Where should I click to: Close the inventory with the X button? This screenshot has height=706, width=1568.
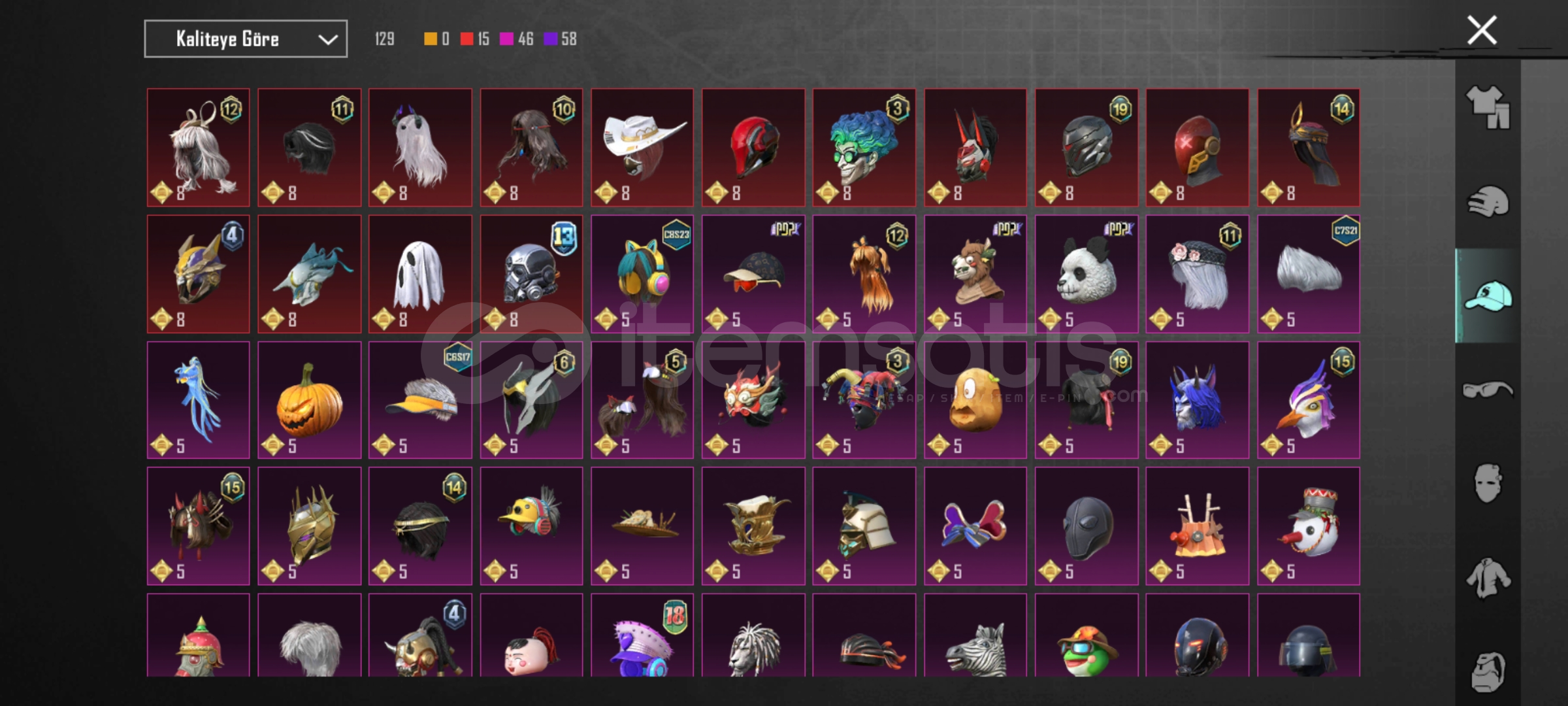coord(1482,30)
